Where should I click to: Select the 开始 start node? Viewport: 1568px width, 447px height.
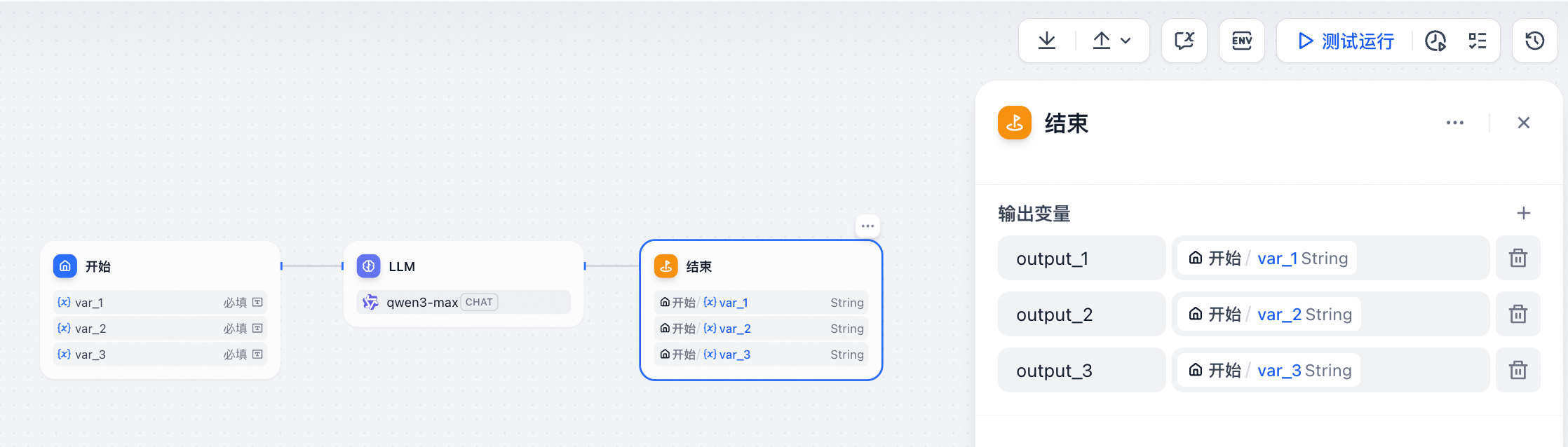[x=161, y=310]
